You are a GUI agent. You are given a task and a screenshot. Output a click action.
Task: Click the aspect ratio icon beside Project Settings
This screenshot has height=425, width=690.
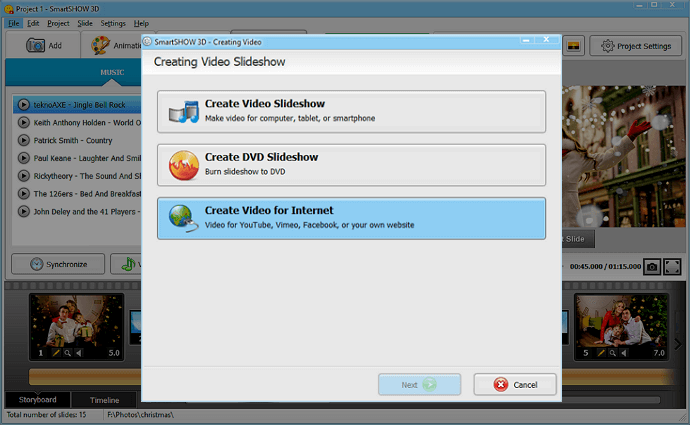pos(573,46)
